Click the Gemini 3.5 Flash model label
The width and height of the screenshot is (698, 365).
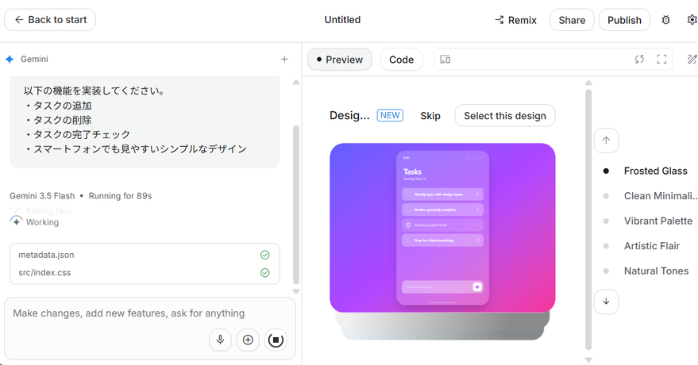tap(42, 196)
